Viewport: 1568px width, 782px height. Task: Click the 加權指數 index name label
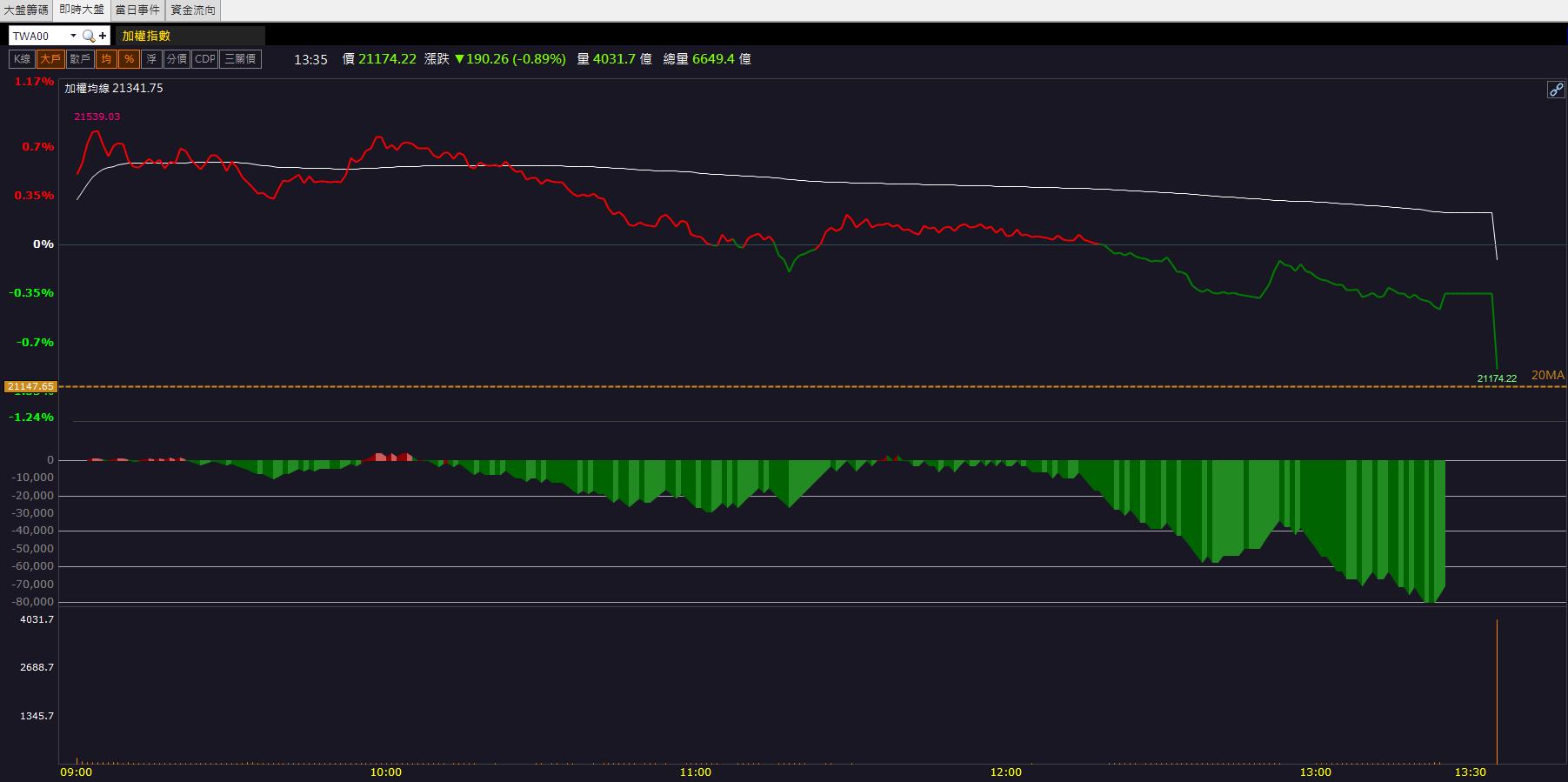click(146, 36)
